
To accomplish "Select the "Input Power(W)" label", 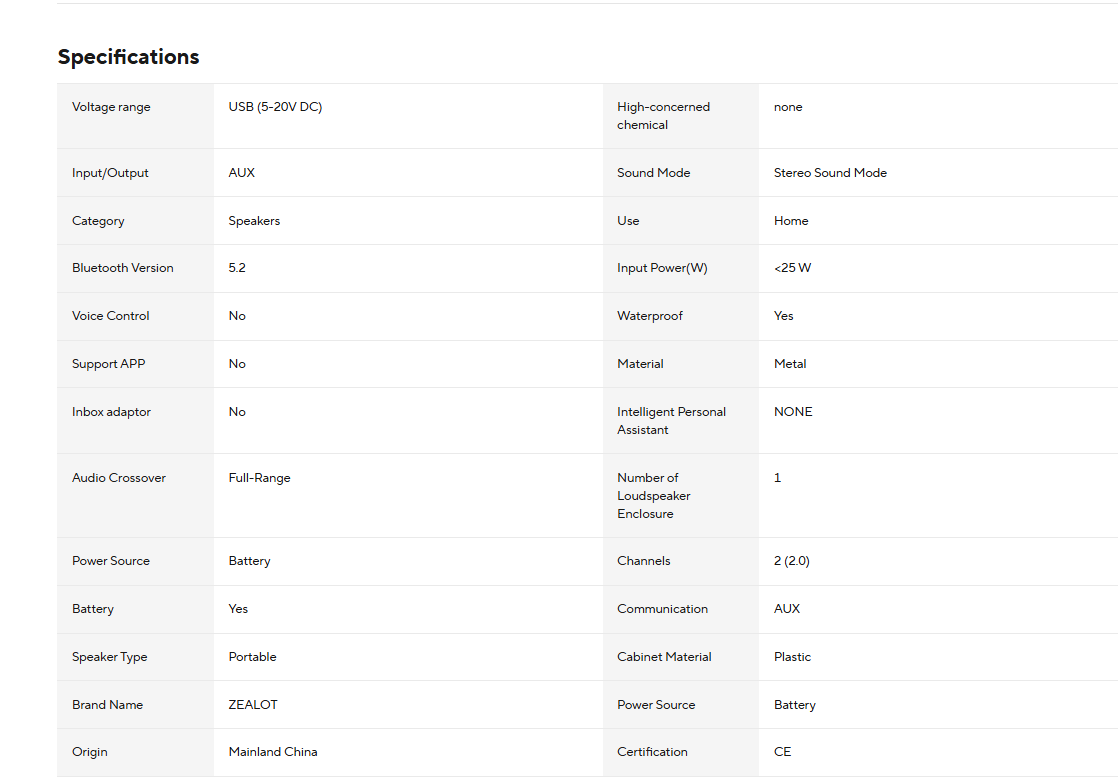I will tap(662, 268).
